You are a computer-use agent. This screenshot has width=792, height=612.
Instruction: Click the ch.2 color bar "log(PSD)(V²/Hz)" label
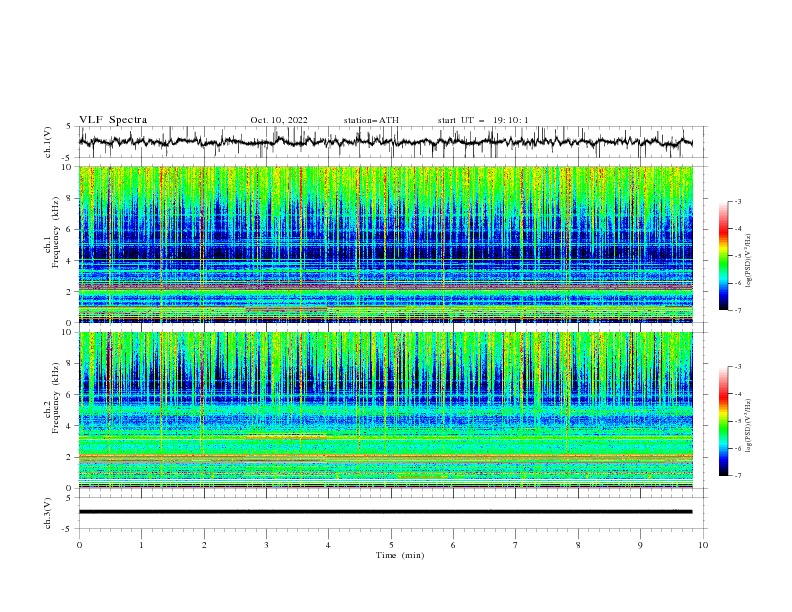[749, 425]
